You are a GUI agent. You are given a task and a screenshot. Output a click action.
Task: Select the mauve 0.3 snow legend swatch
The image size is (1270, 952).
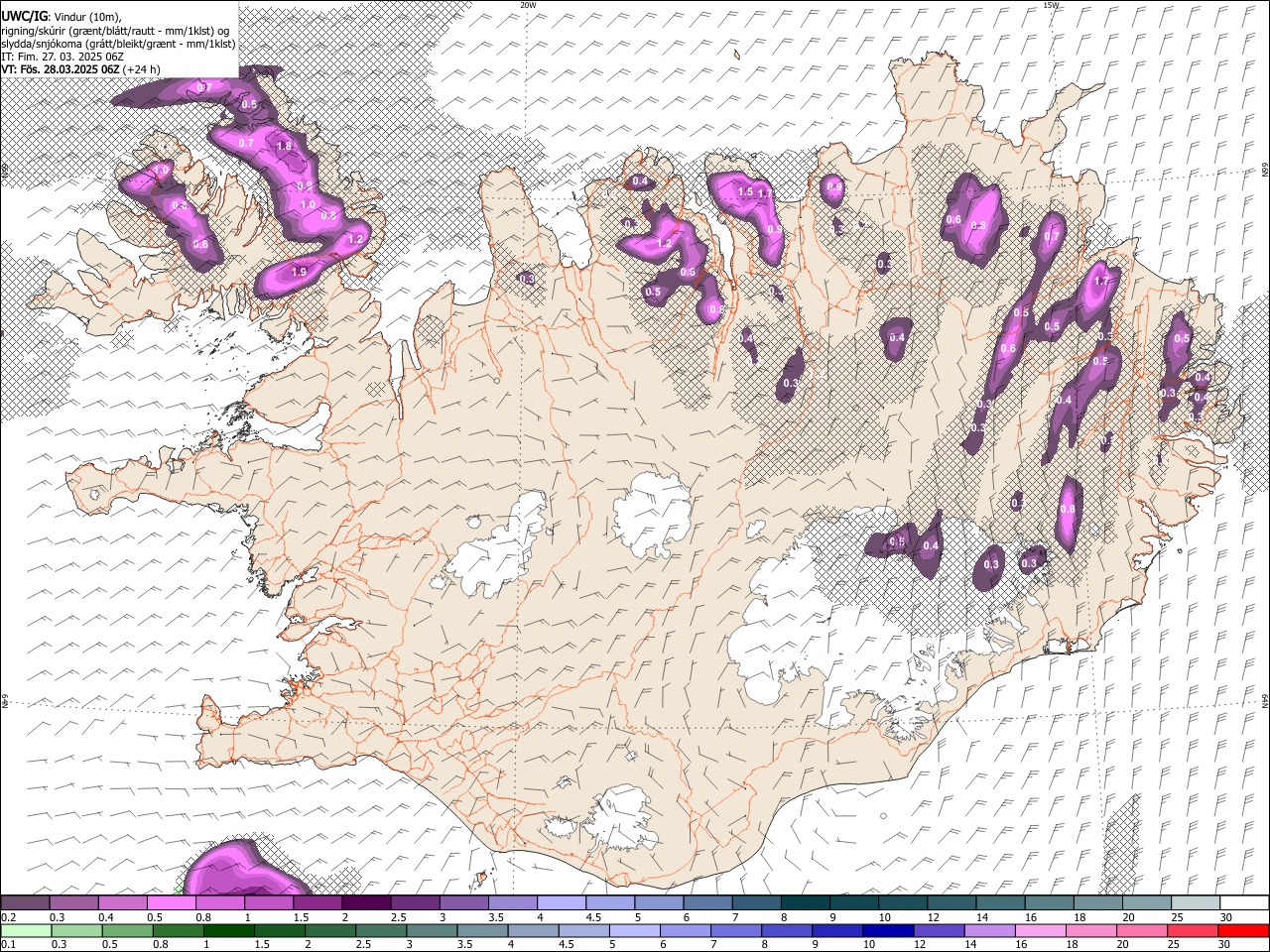73,902
